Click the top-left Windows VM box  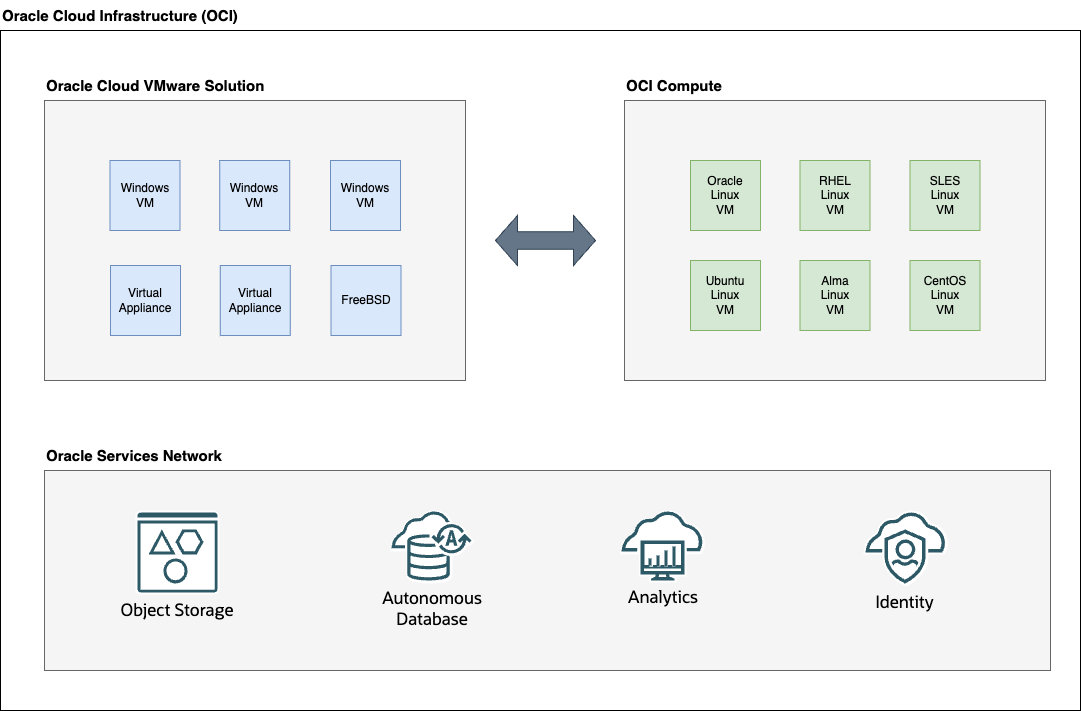[145, 195]
